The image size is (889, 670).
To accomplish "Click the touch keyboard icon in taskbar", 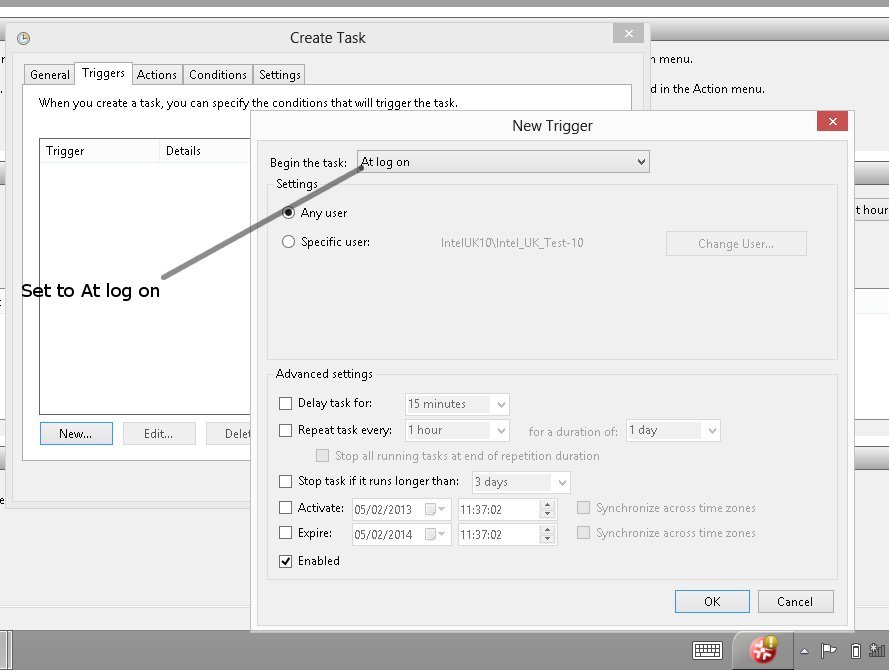I will point(708,650).
